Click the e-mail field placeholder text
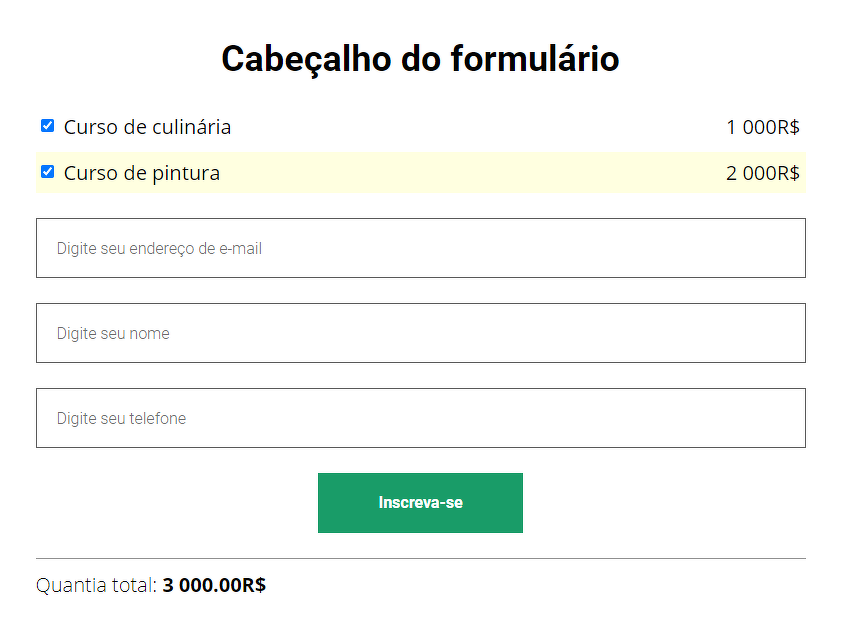This screenshot has height=620, width=866. [x=159, y=248]
